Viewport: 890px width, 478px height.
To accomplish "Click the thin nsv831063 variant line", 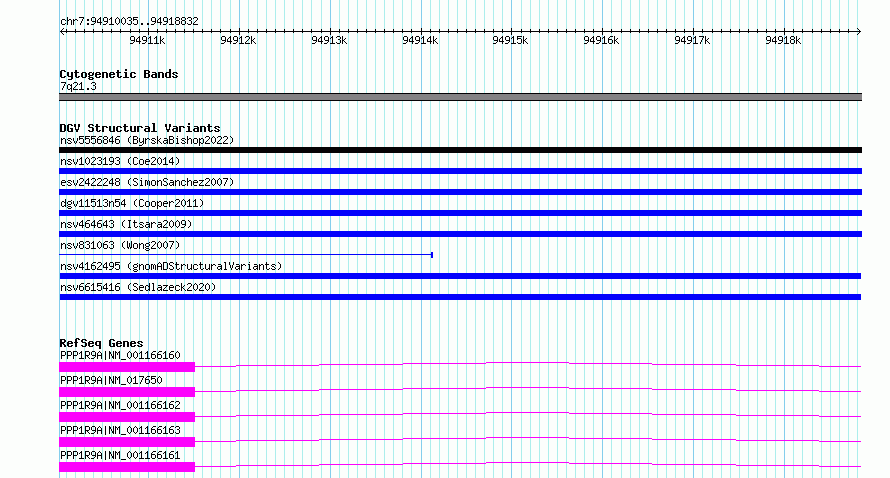I will click(x=246, y=255).
